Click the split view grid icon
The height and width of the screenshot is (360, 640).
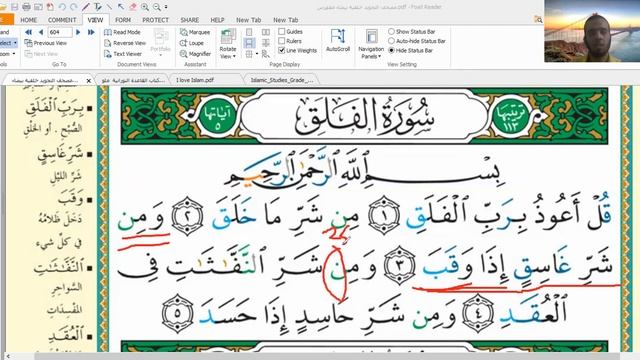[x=249, y=54]
